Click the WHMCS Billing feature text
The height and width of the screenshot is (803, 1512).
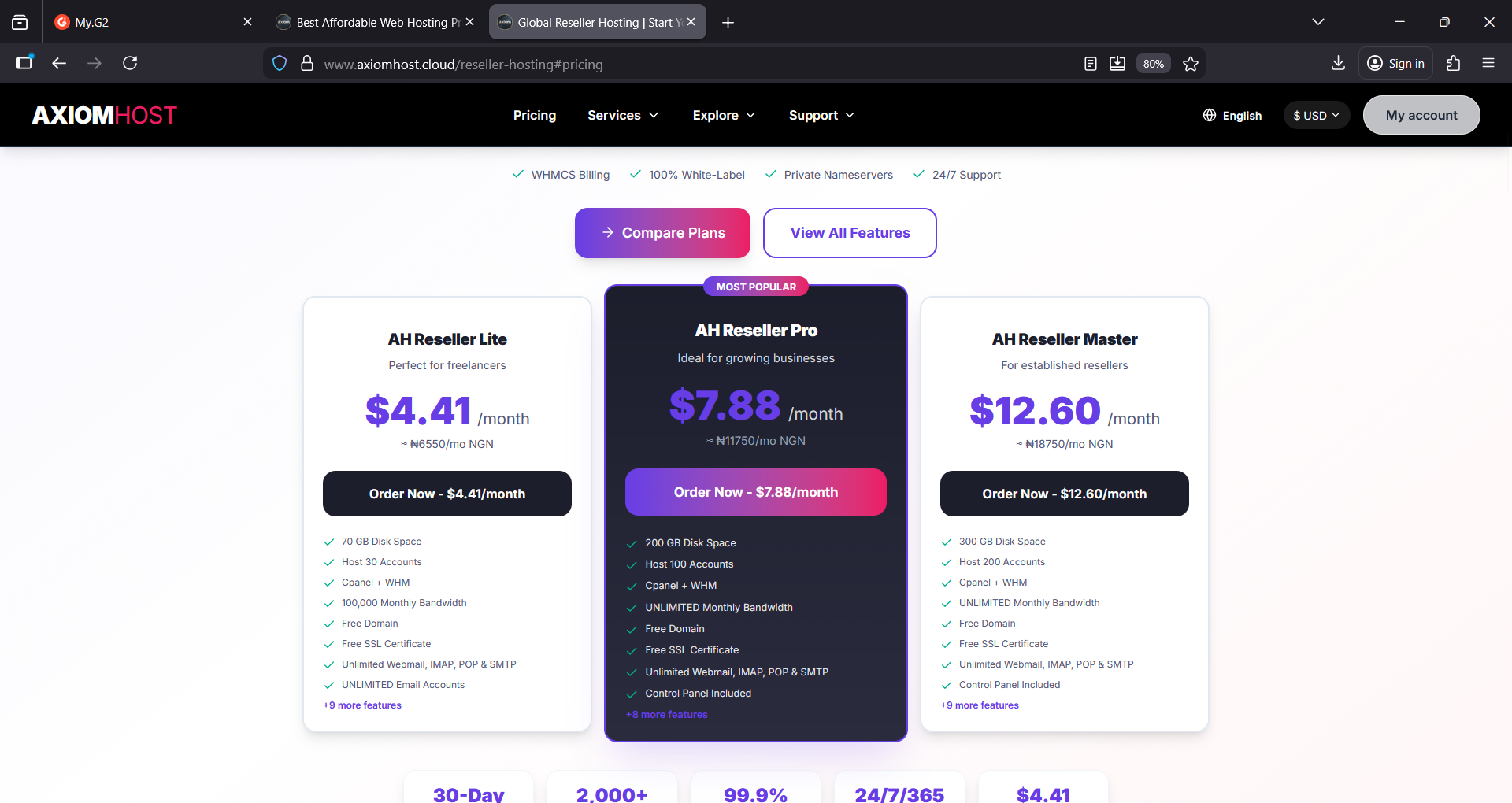tap(570, 175)
